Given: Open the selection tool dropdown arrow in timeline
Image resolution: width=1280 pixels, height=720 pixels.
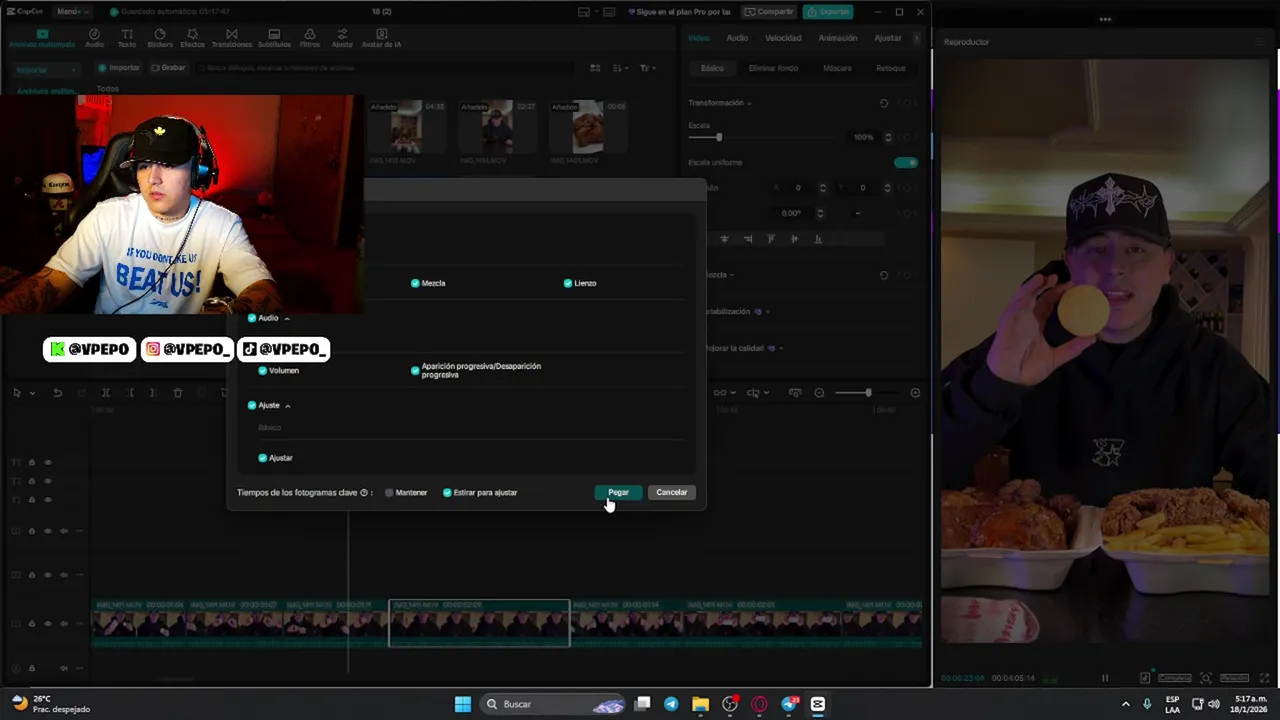Looking at the screenshot, I should click(32, 393).
